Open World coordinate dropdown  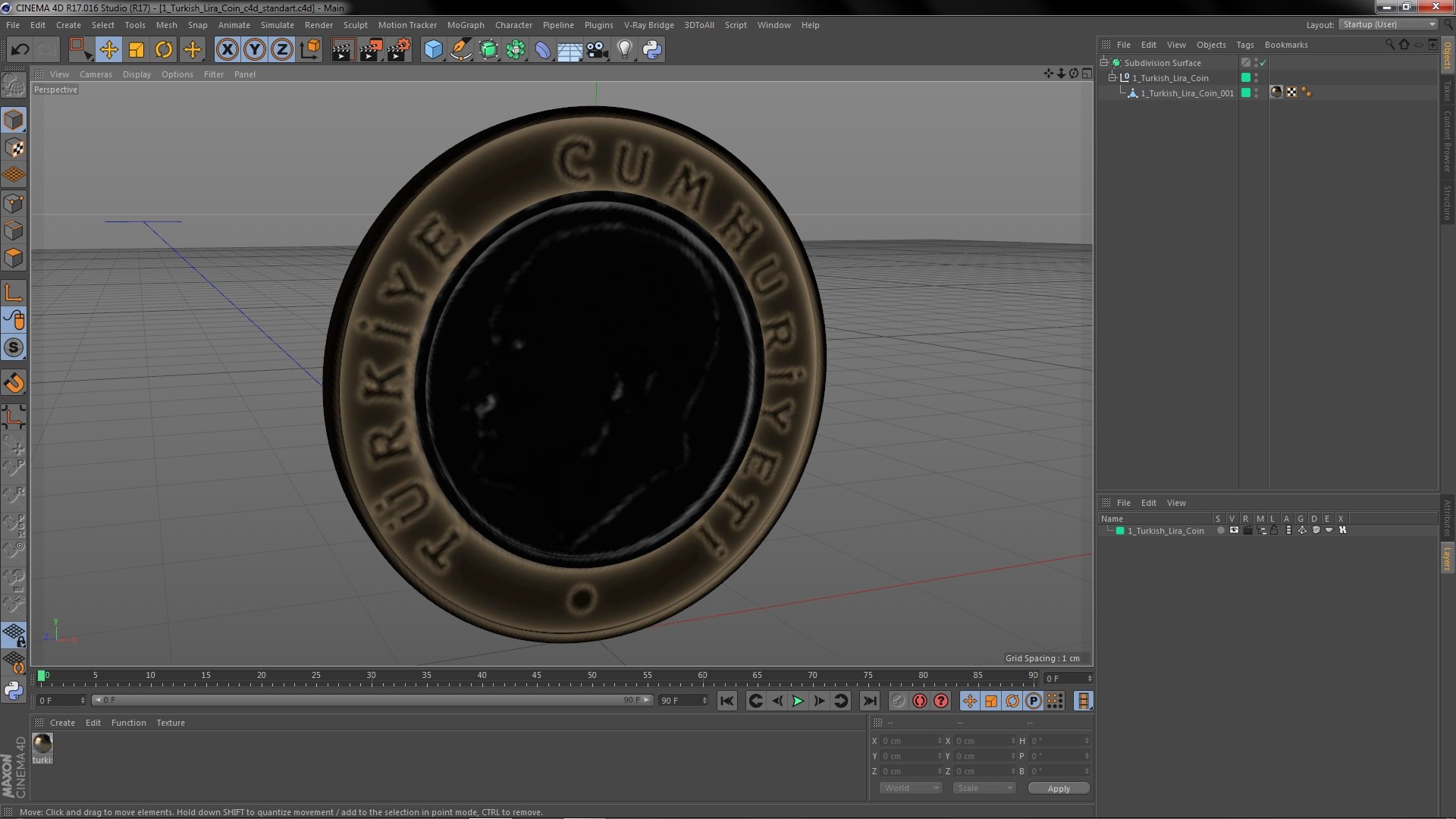911,789
